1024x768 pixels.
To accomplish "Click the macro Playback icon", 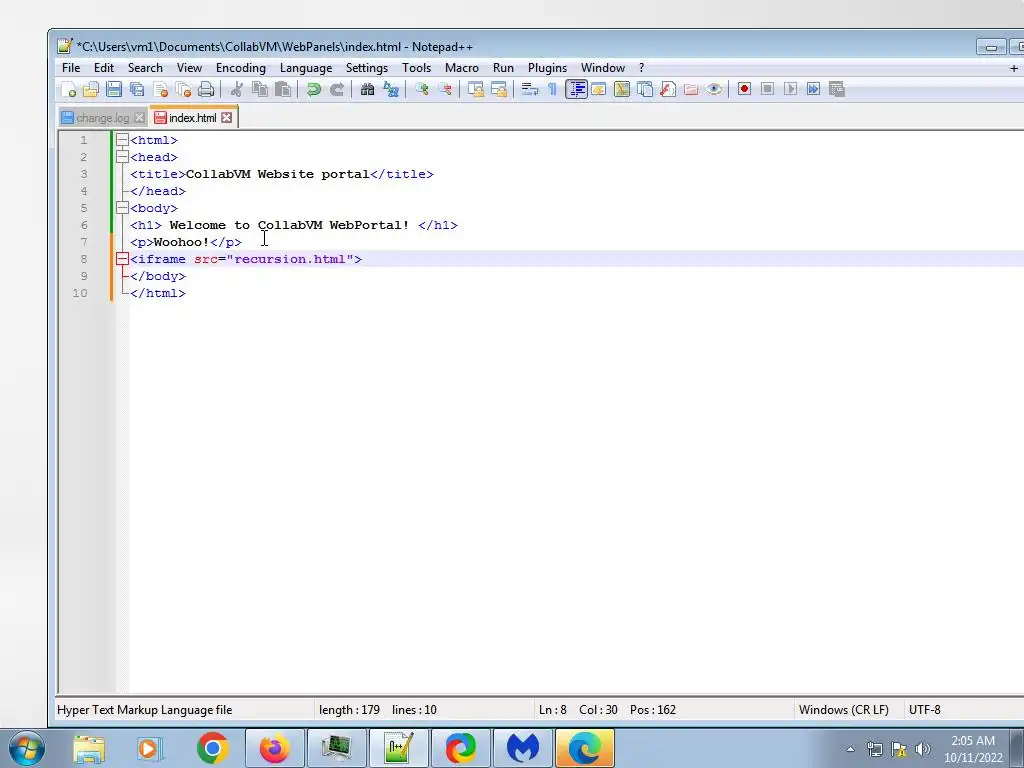I will point(790,89).
